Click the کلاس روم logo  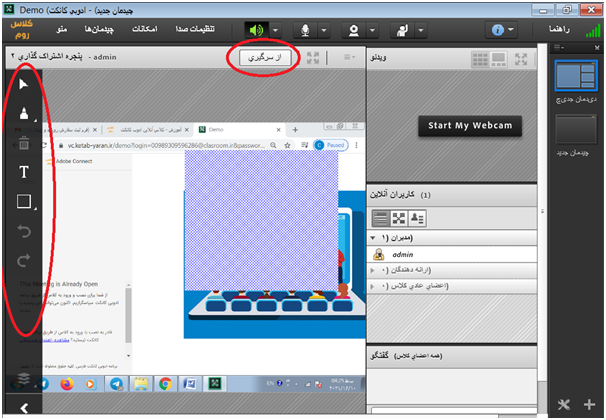22,30
